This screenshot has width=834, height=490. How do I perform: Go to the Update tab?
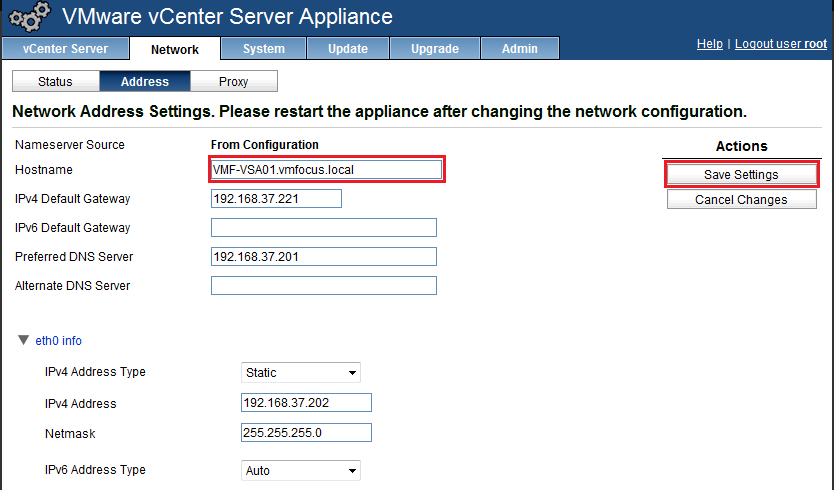pyautogui.click(x=347, y=49)
